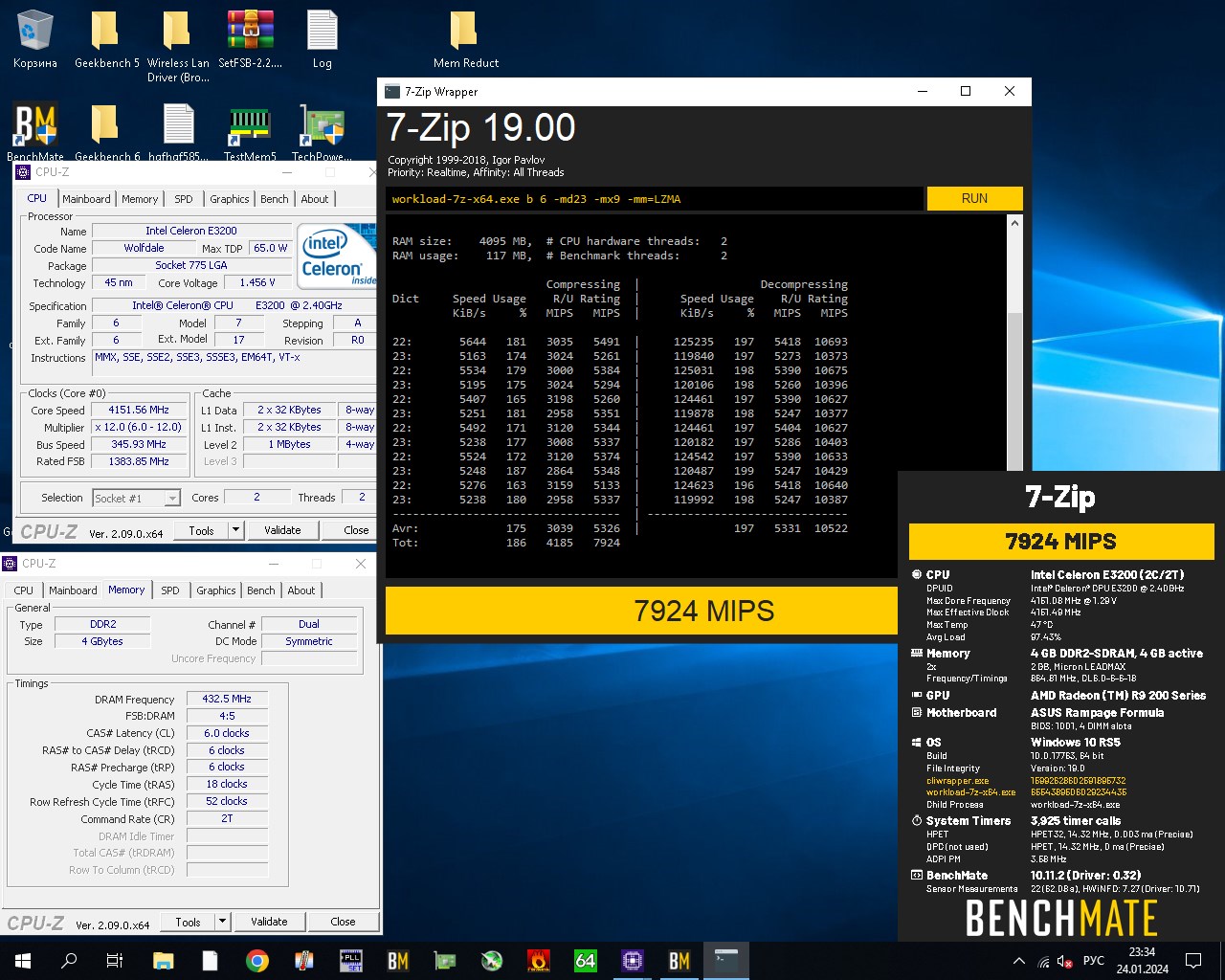The height and width of the screenshot is (980, 1225).
Task: Click the 7-Zip benchmark output scrollbar thumb
Action: [x=1015, y=392]
